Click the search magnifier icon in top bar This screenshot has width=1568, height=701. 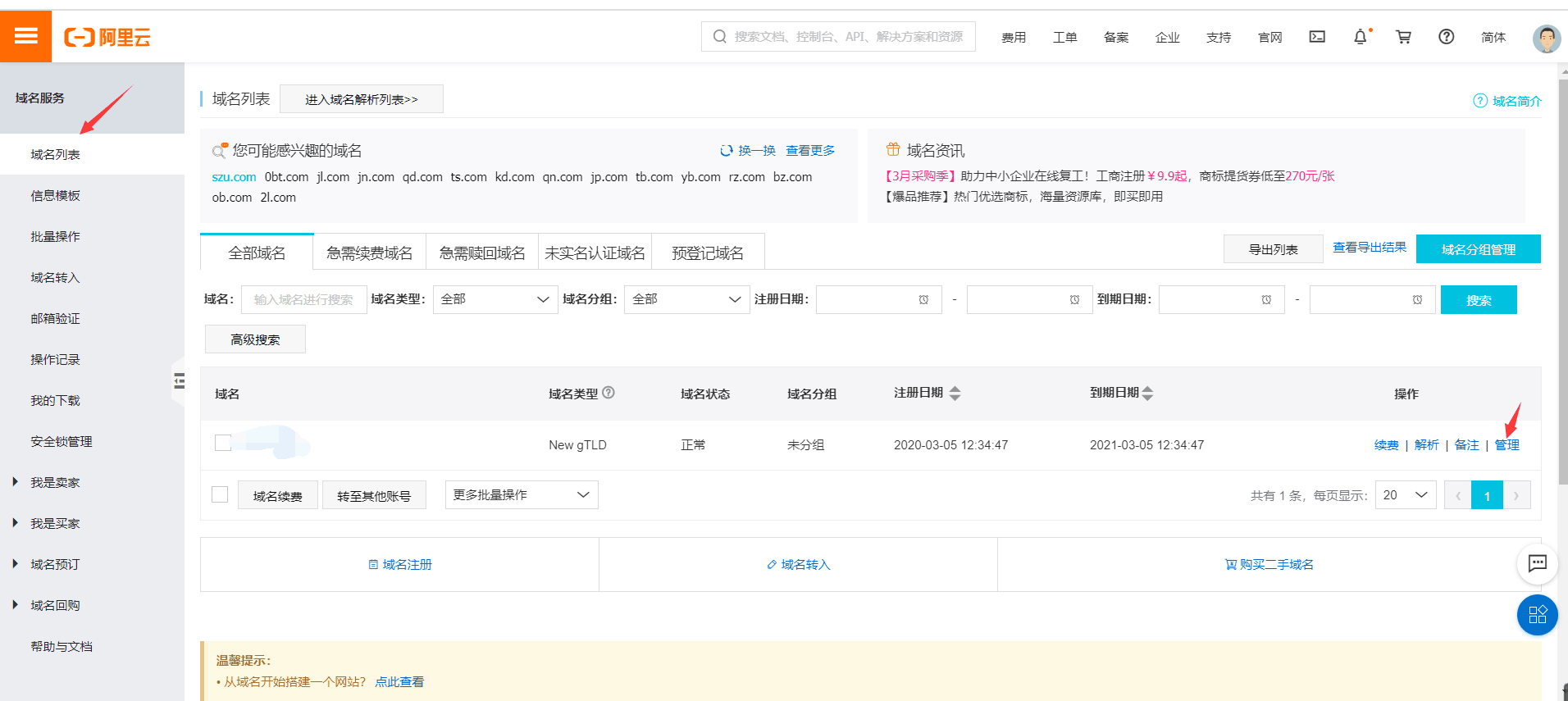point(719,37)
